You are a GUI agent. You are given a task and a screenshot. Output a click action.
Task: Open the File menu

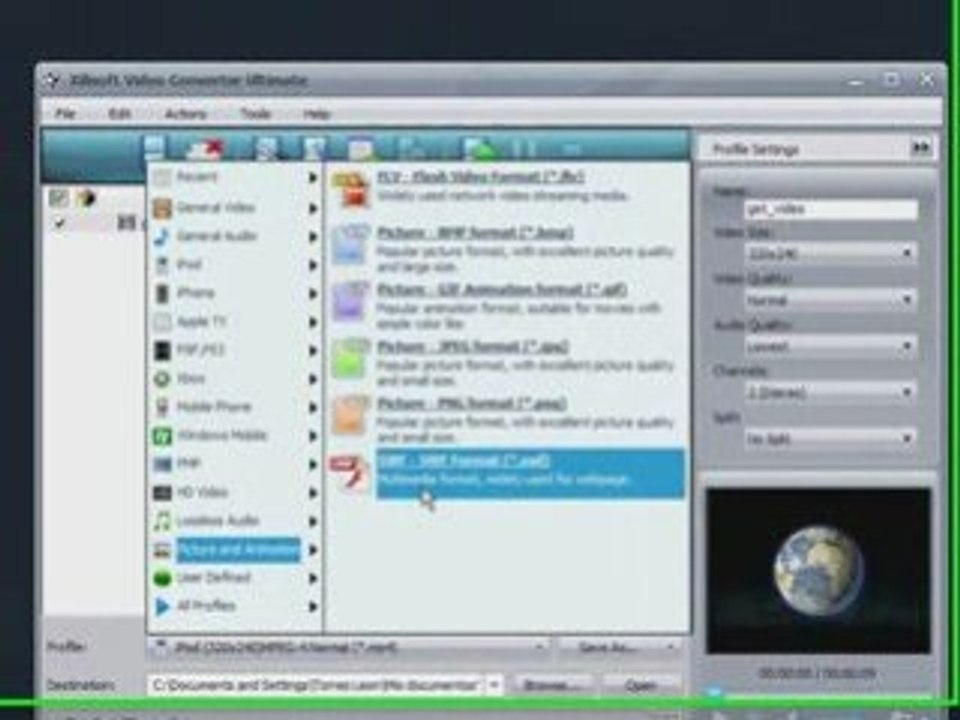point(66,114)
